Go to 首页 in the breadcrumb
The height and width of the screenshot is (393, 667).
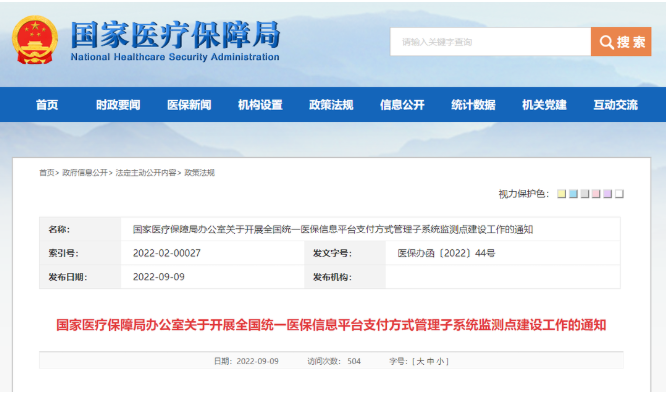coord(47,173)
